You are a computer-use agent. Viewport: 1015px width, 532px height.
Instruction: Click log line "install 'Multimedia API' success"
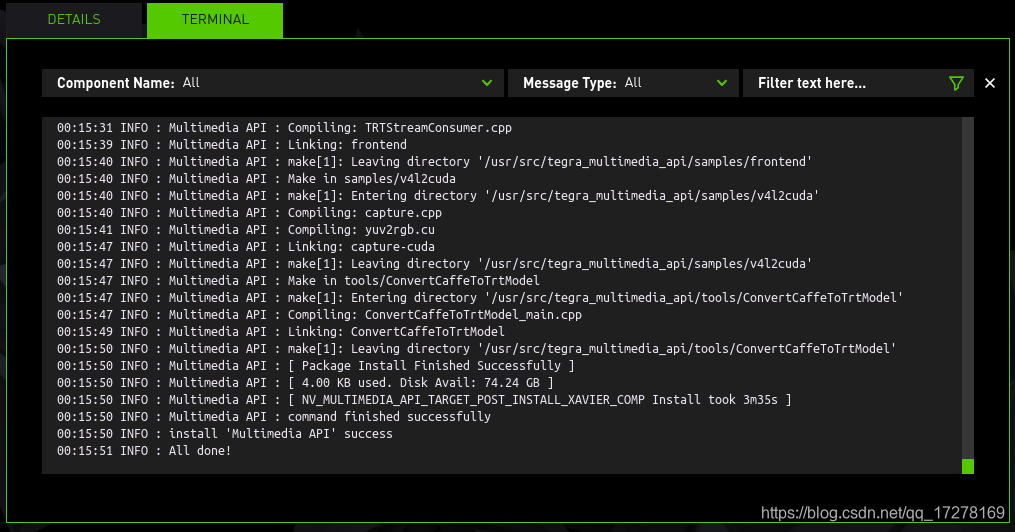pyautogui.click(x=225, y=434)
